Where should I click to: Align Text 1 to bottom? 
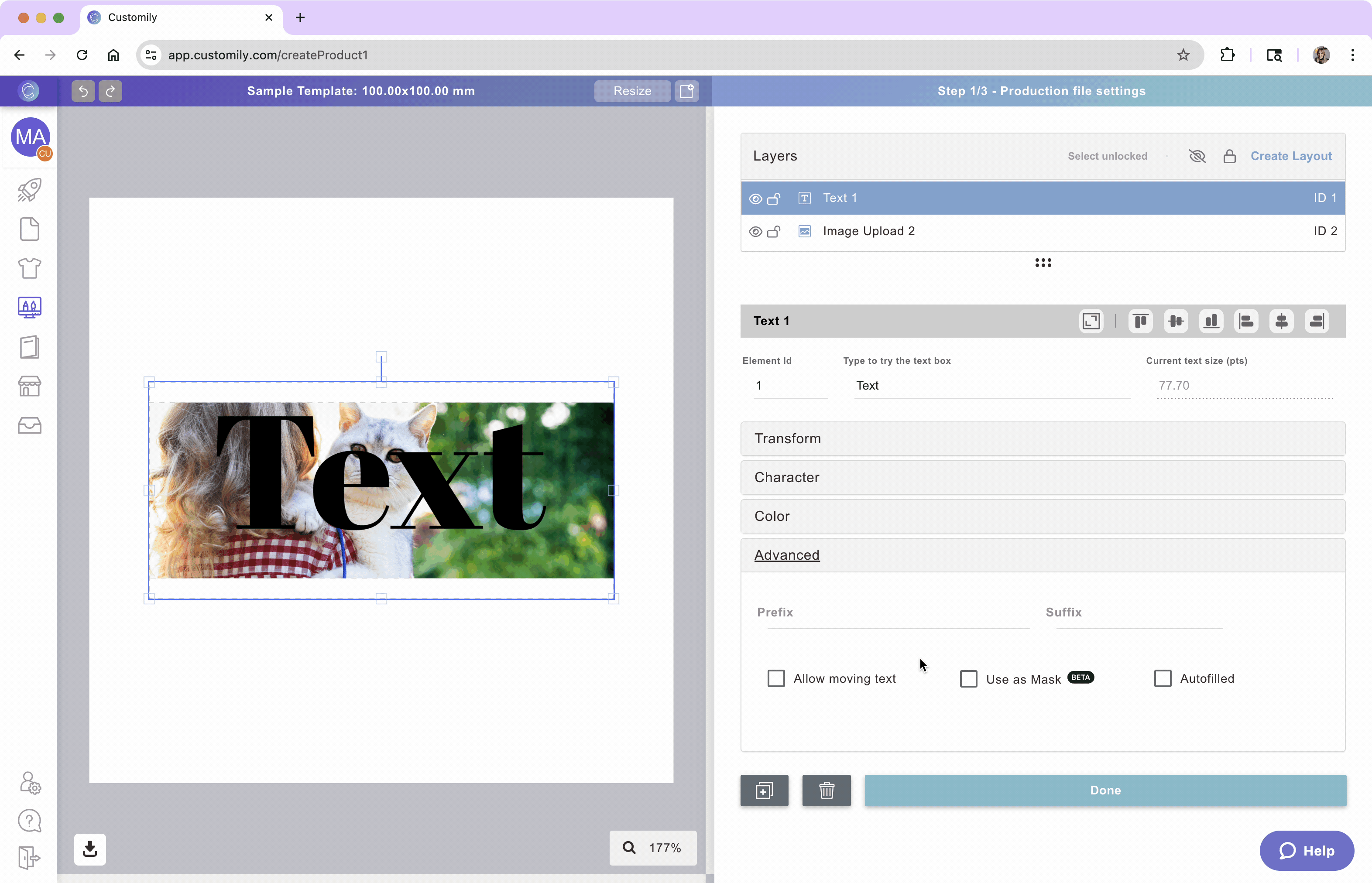[x=1211, y=321]
